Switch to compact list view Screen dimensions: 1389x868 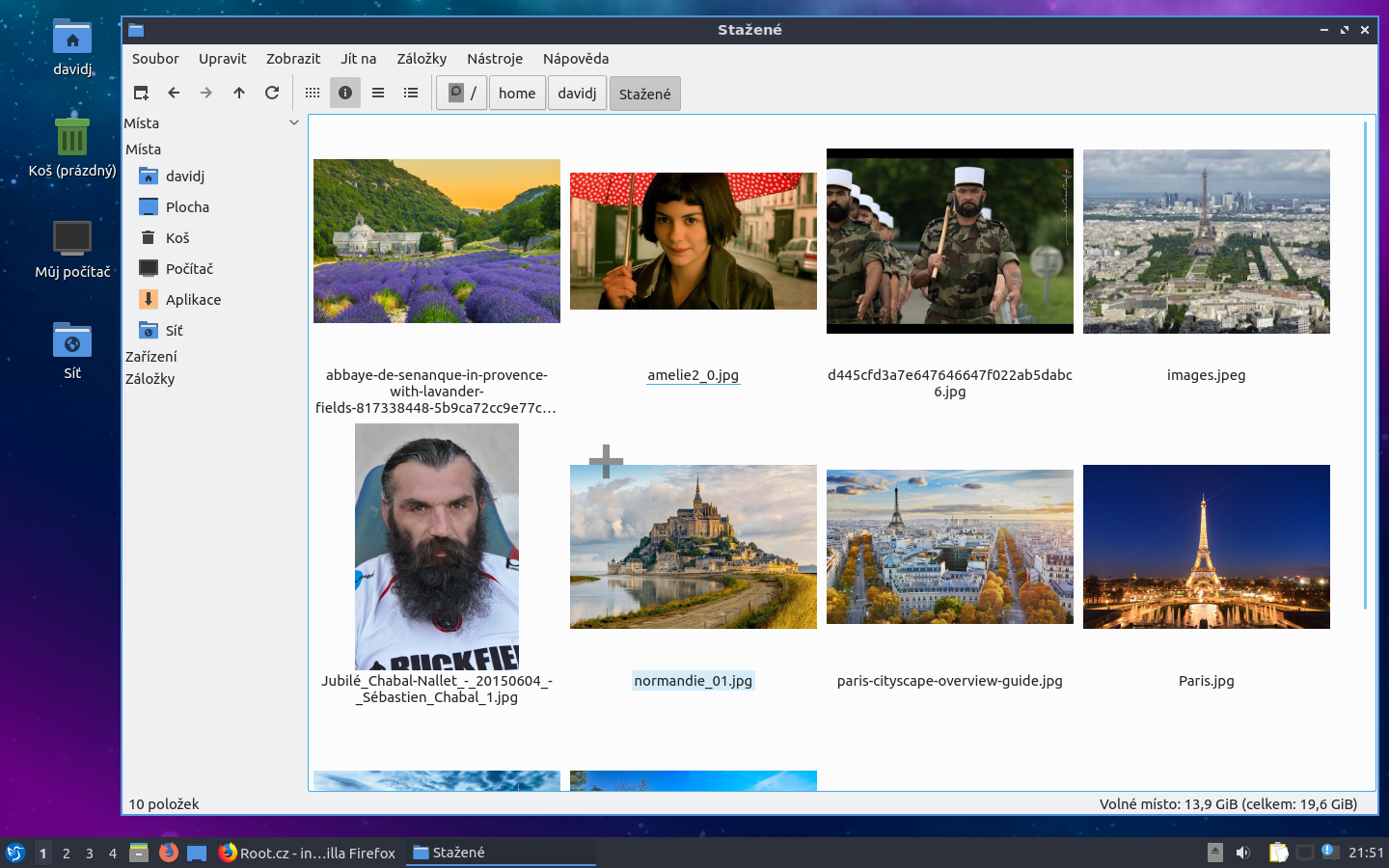click(x=410, y=93)
